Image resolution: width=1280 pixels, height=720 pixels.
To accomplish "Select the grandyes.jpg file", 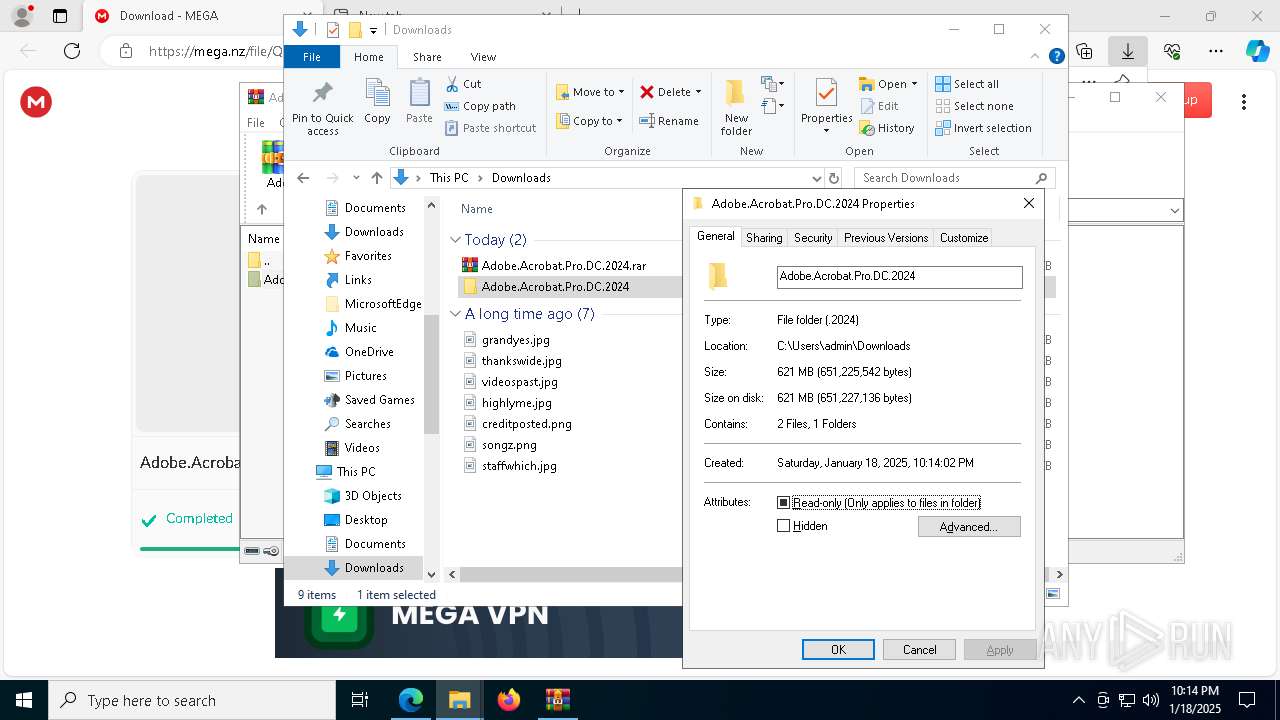I will [x=516, y=340].
